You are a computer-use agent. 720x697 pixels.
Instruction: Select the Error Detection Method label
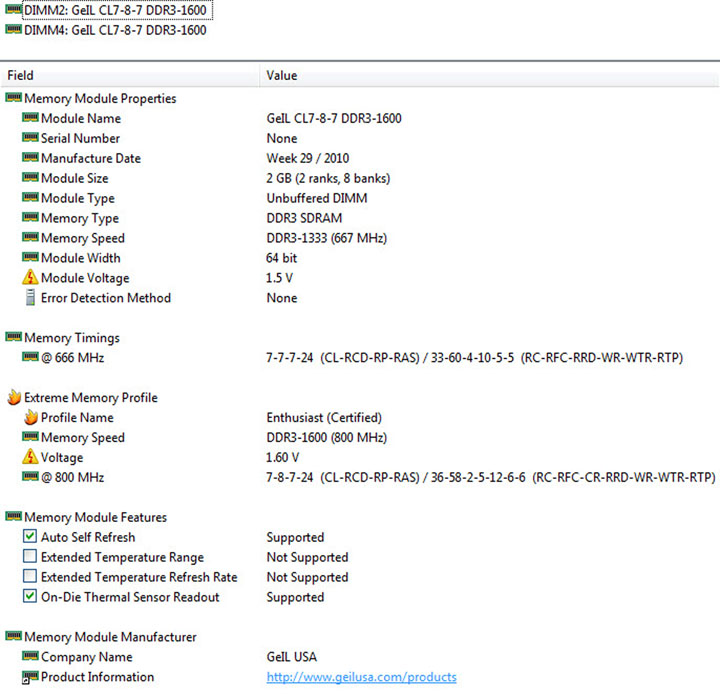[x=106, y=298]
